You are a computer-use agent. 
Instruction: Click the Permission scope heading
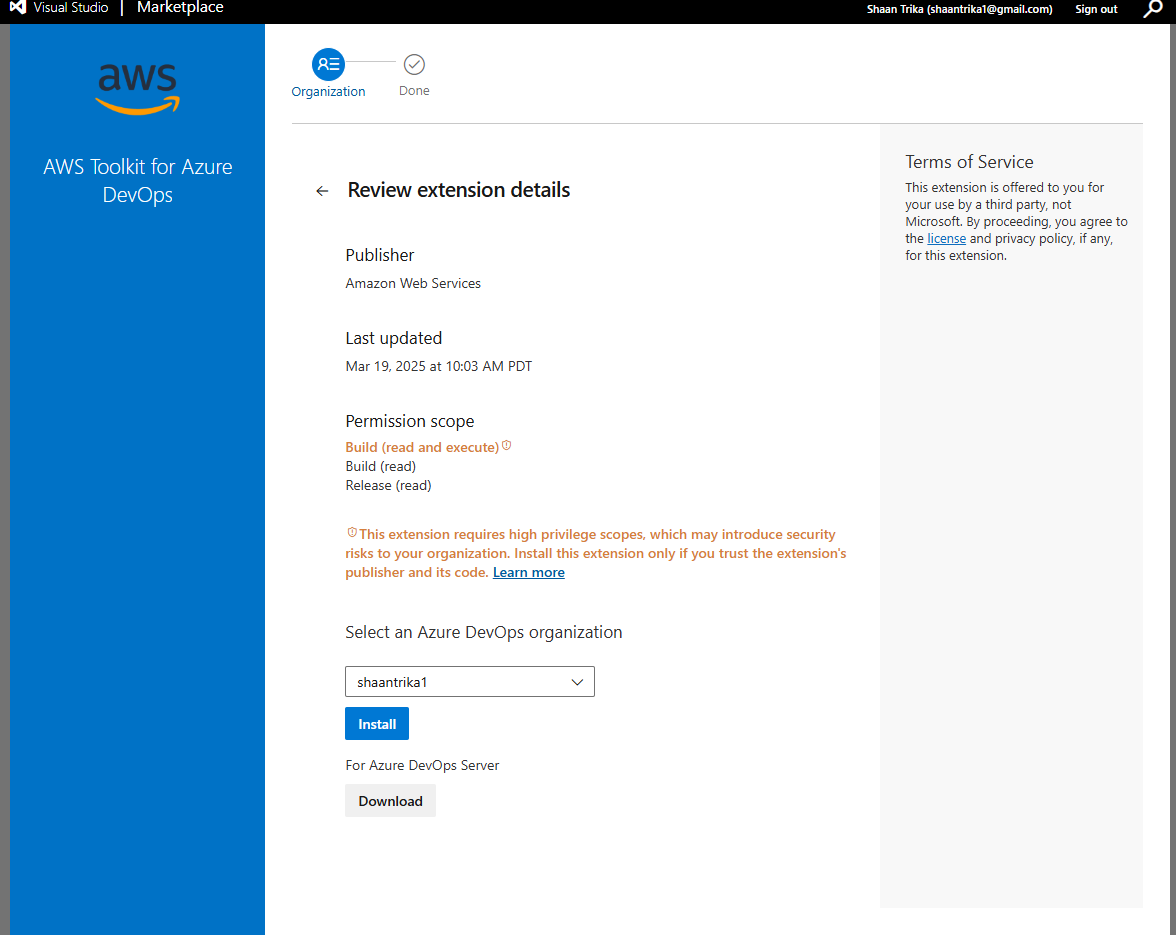(410, 421)
